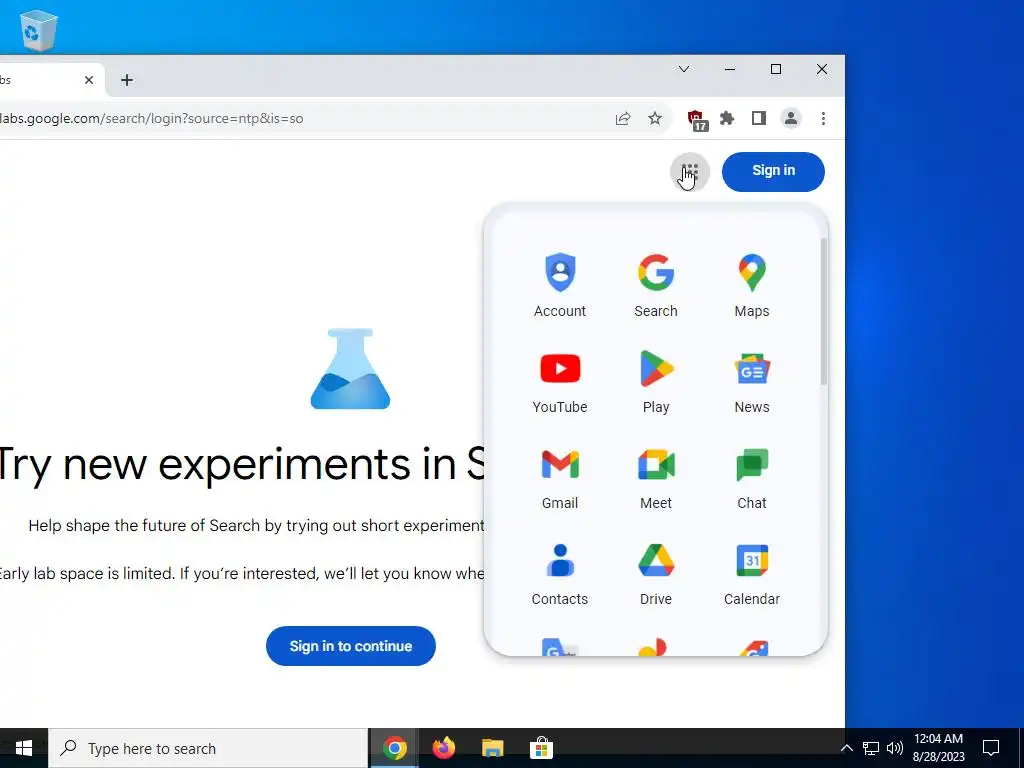This screenshot has height=768, width=1024.
Task: Click Sign in to continue button
Action: click(x=351, y=646)
